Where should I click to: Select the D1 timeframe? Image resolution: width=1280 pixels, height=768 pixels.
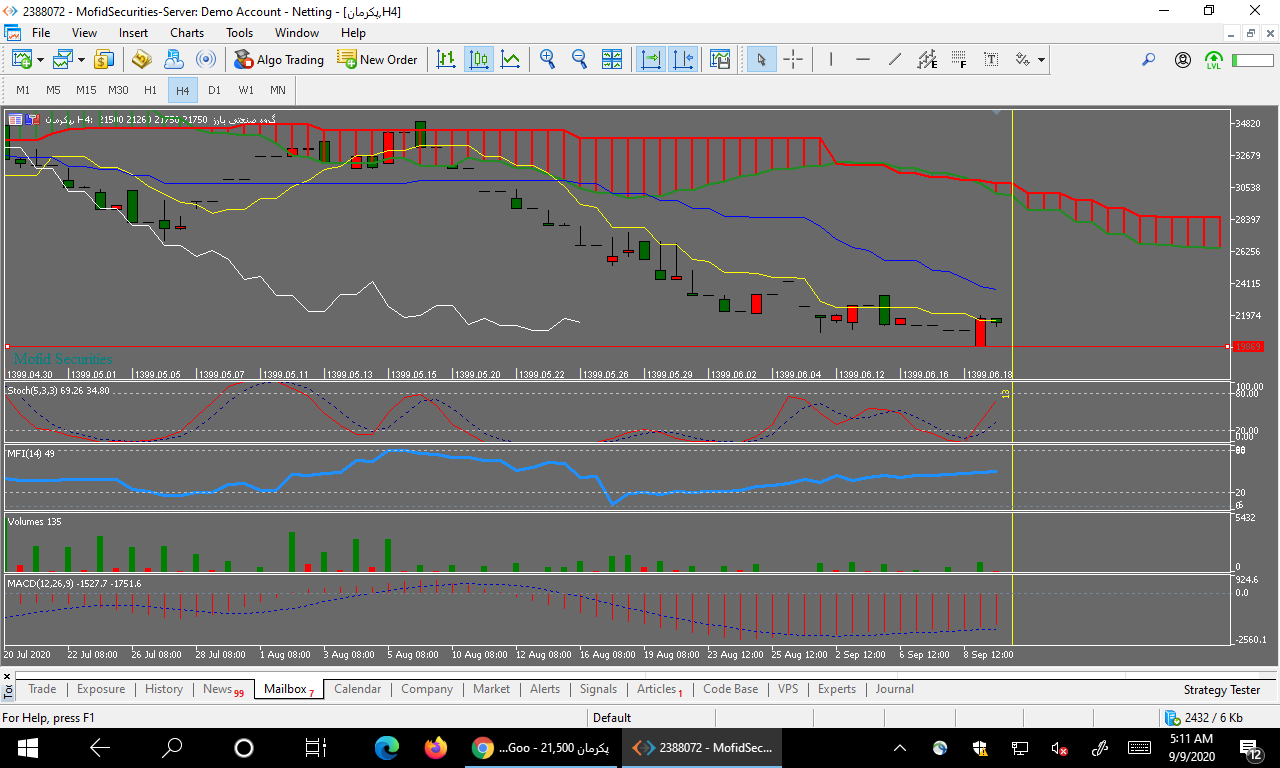[214, 90]
